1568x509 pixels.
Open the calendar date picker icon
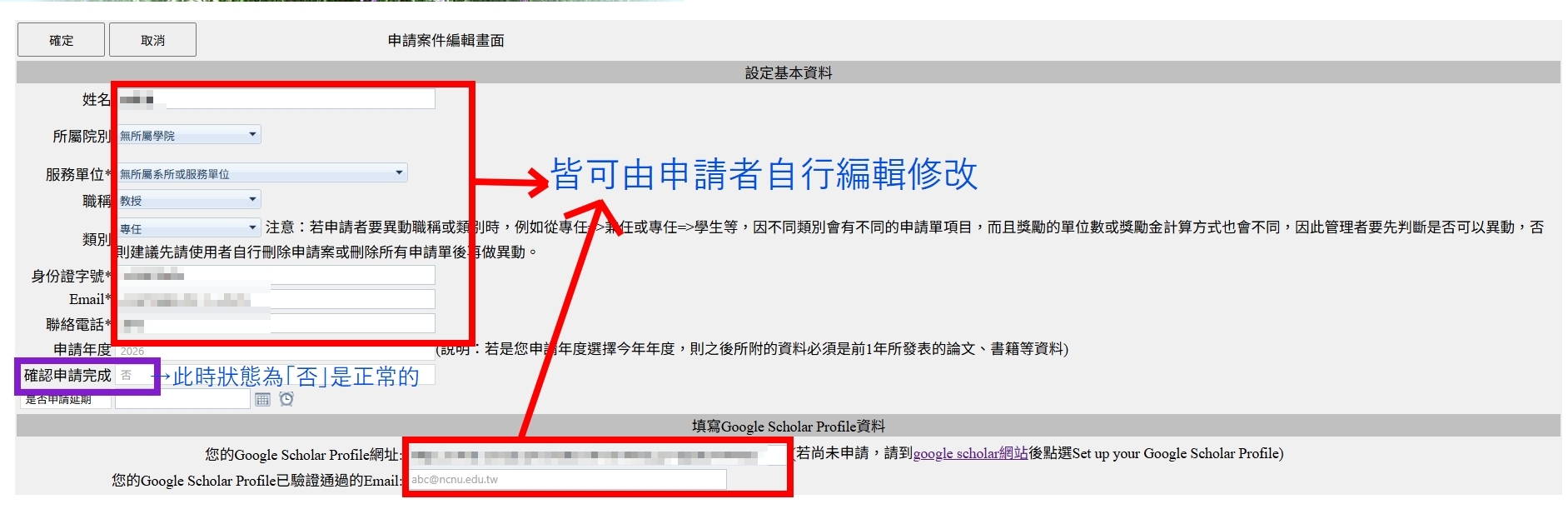263,400
